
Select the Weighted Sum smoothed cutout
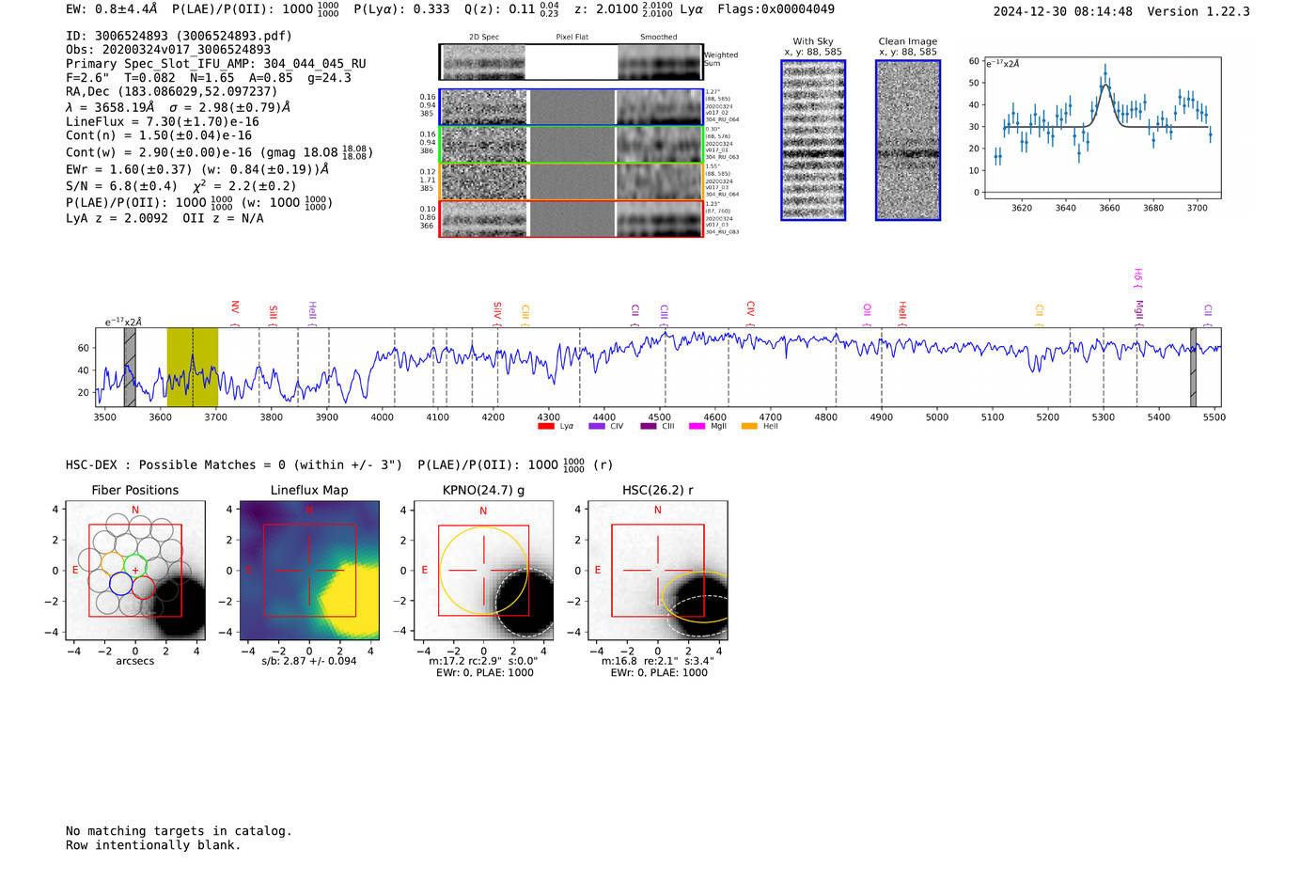(x=660, y=62)
